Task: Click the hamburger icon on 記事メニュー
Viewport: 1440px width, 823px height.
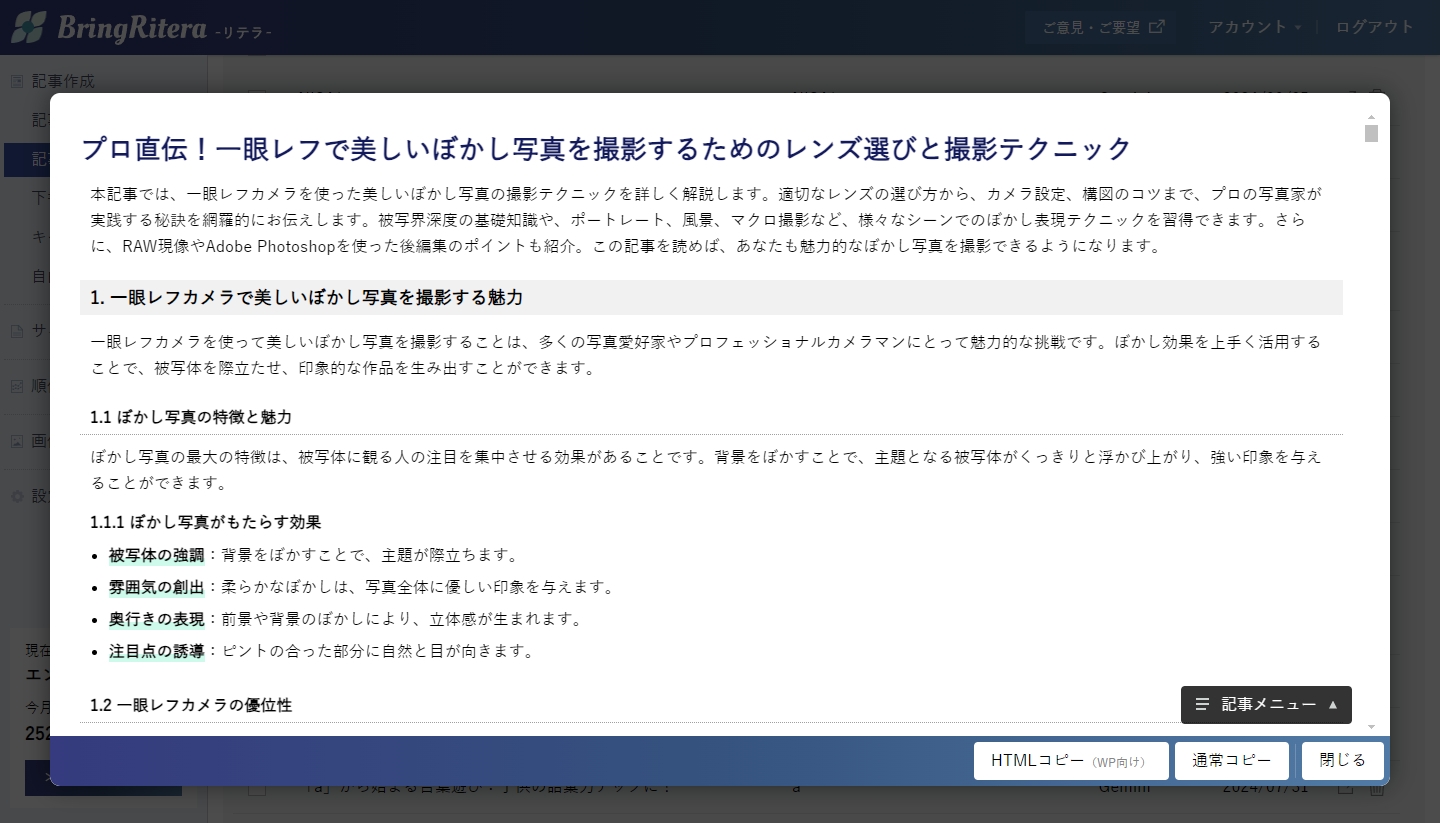Action: point(1202,705)
